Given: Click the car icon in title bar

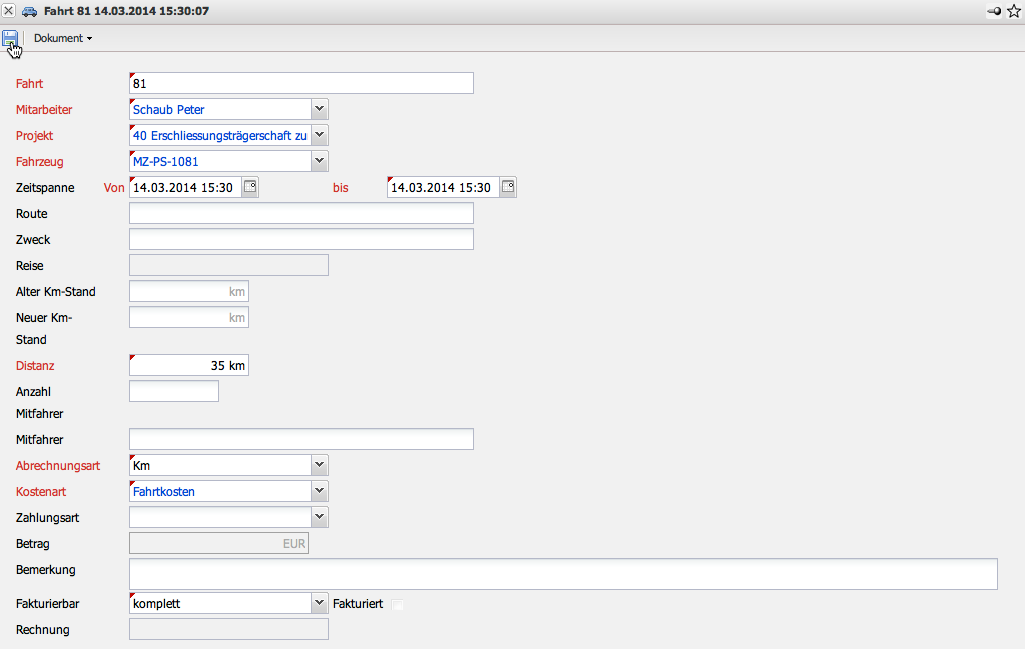Looking at the screenshot, I should pos(29,11).
